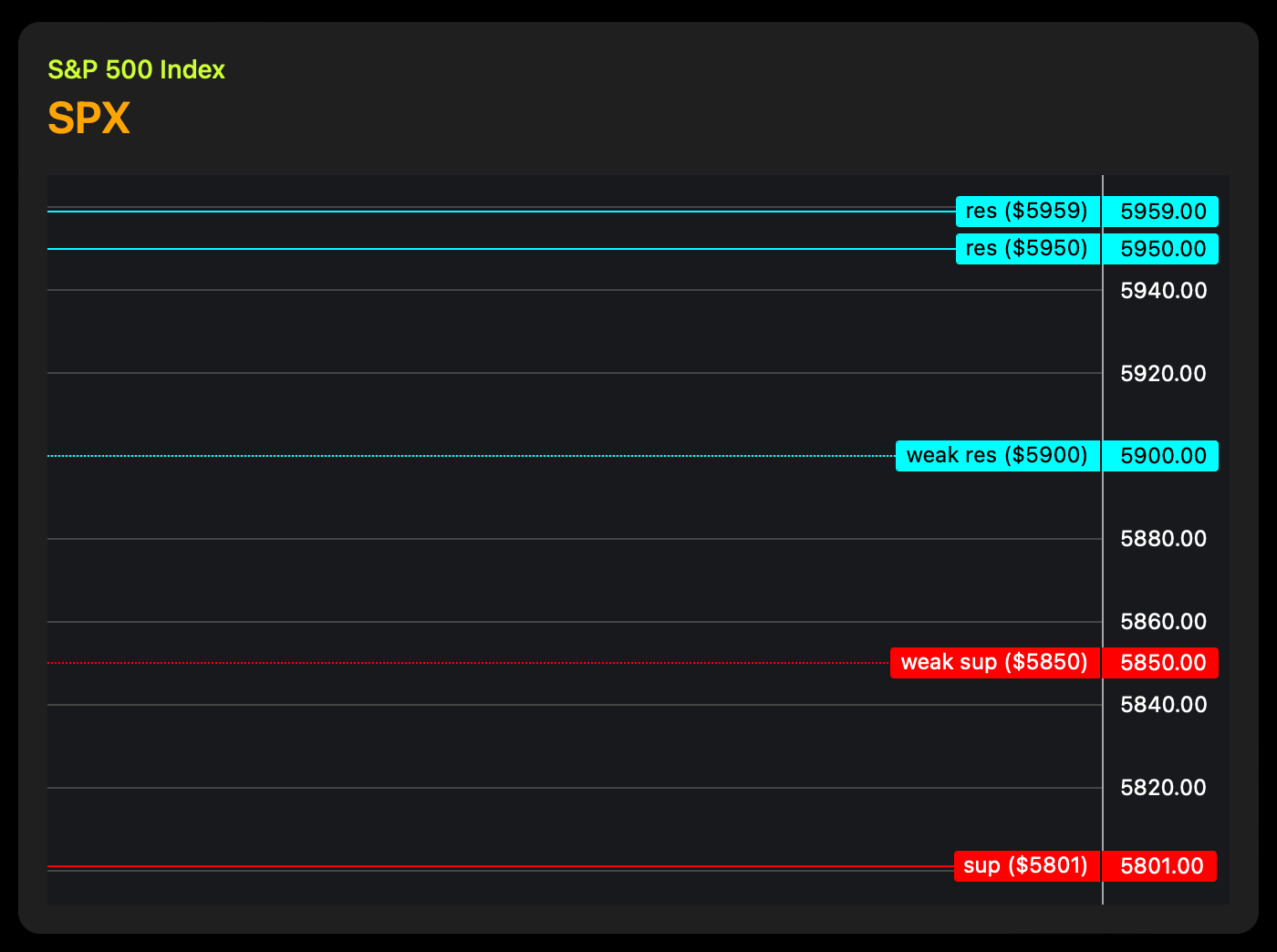Select the weak res ($5900) label
This screenshot has height=952, width=1277.
tap(998, 456)
